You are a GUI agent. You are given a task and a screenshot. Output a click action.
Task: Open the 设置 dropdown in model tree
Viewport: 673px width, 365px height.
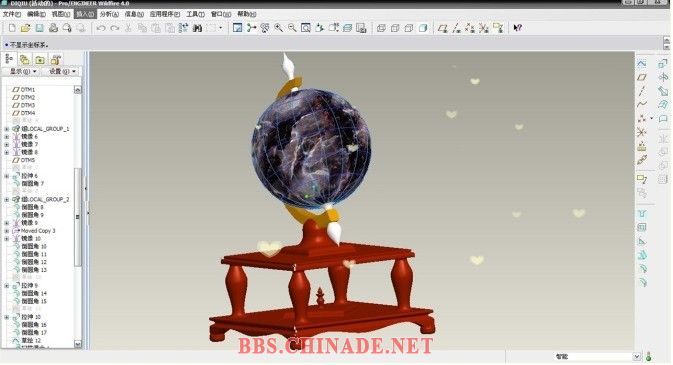tap(61, 71)
